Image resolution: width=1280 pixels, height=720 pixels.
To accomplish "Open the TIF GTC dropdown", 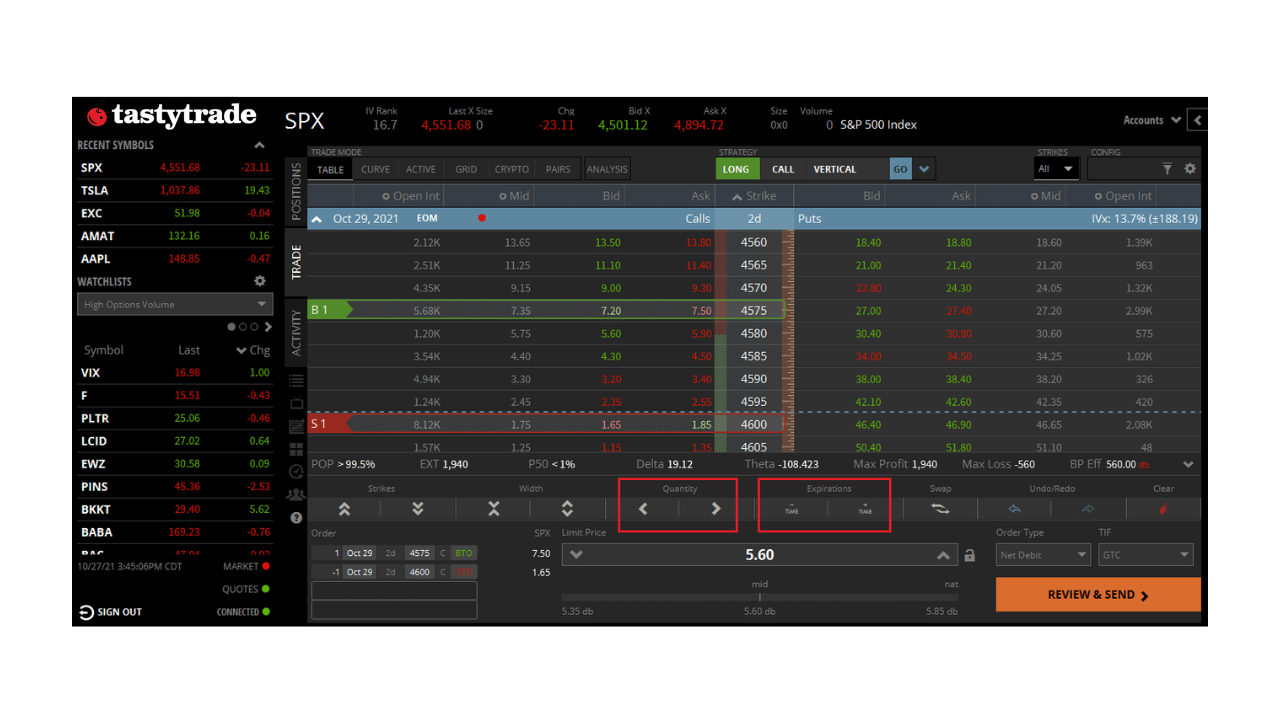I will tap(1146, 555).
